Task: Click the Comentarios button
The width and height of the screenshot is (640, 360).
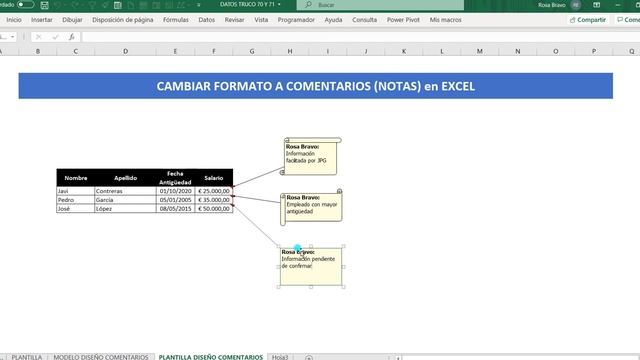Action: click(x=628, y=20)
